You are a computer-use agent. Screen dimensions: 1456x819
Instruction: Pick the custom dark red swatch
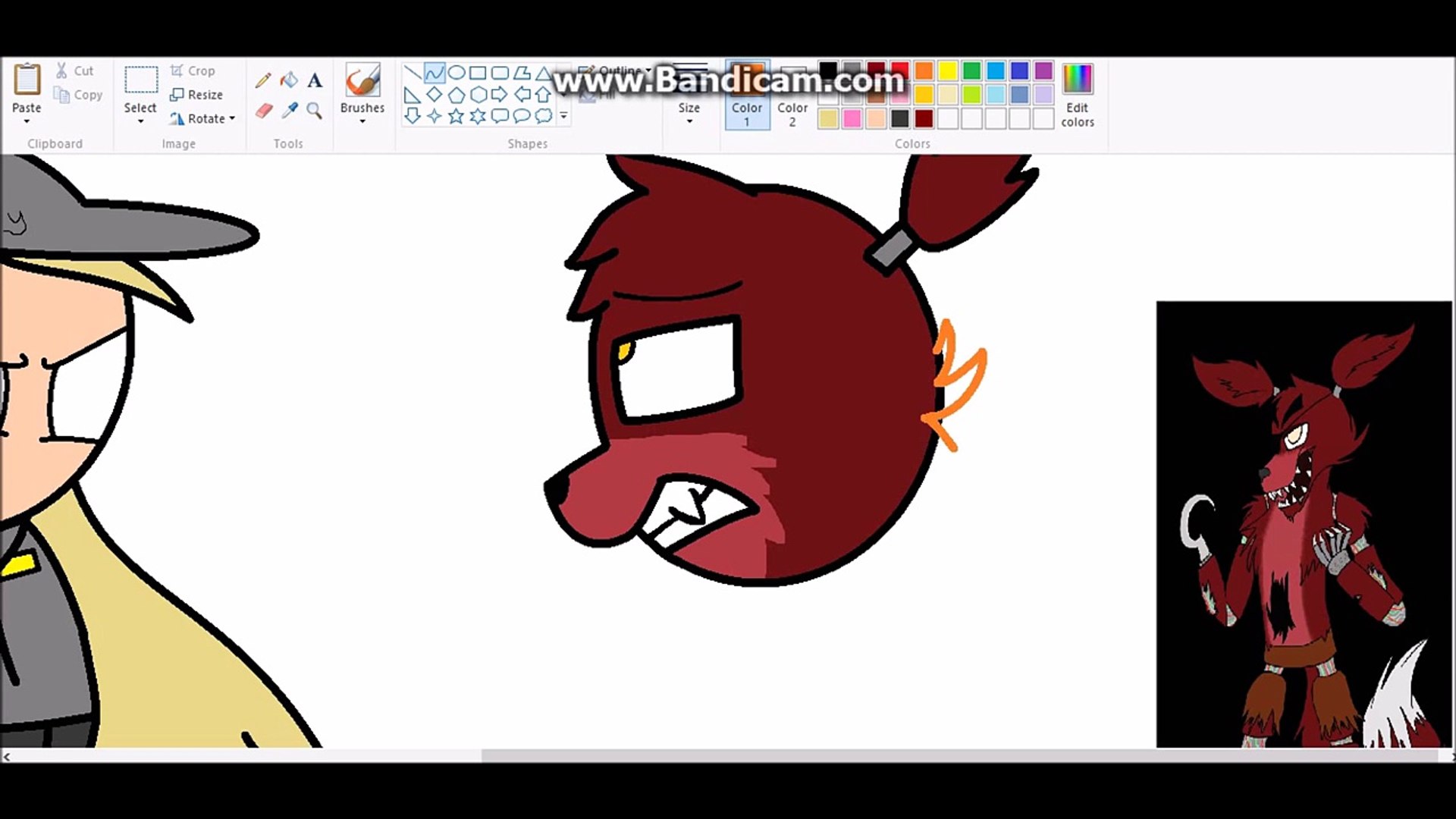click(924, 118)
